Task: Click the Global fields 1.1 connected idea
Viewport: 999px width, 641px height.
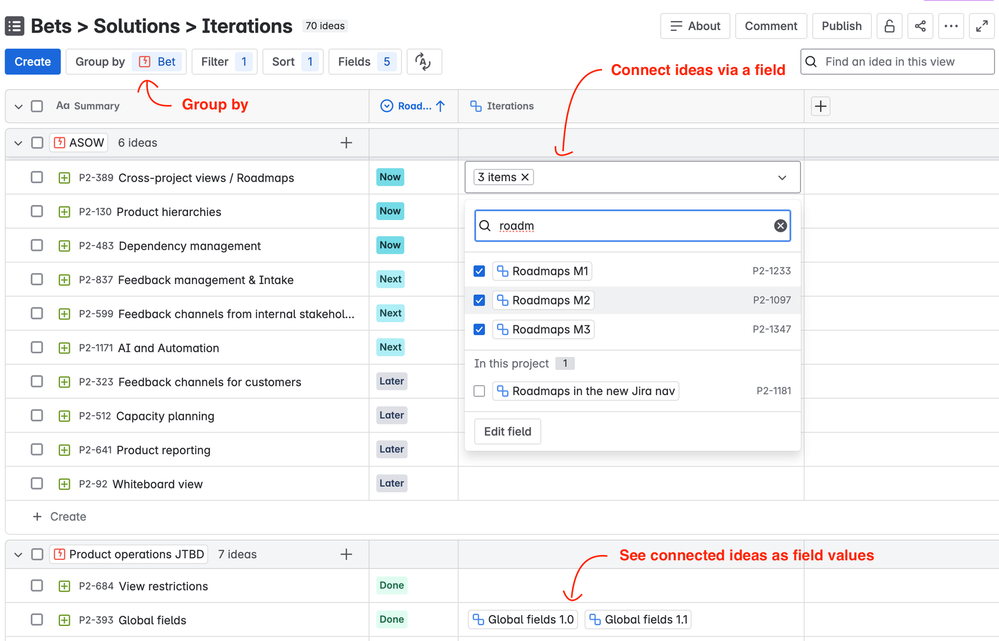Action: 638,619
